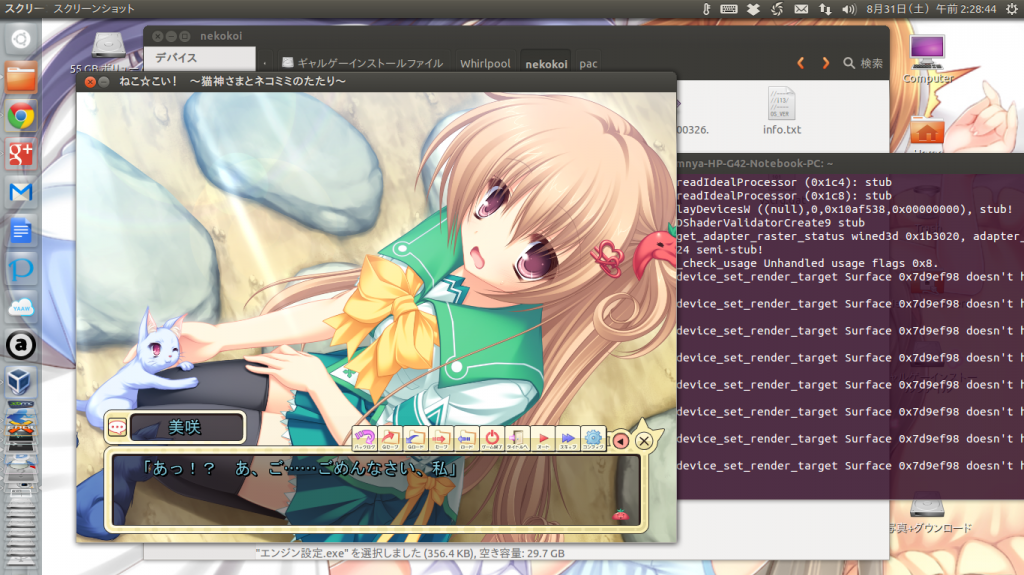
Task: Open Gmail launcher icon
Action: tap(21, 192)
